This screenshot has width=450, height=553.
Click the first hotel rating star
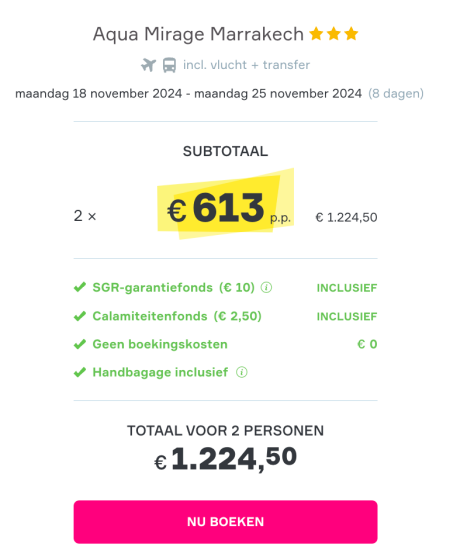coord(316,34)
